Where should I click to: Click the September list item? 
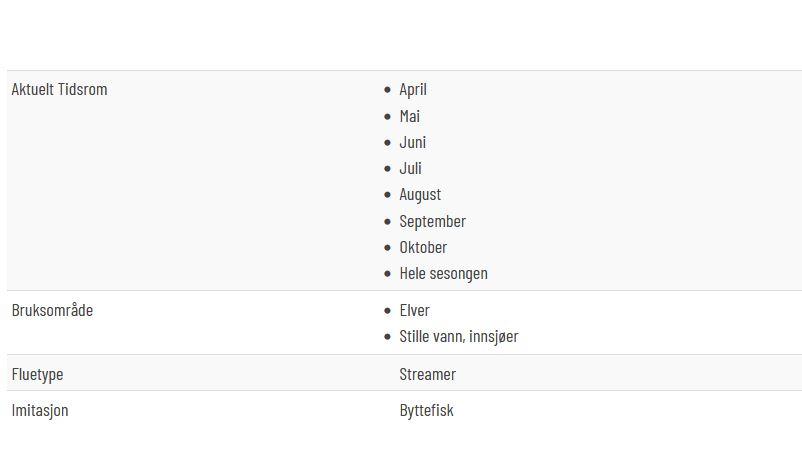tap(433, 221)
